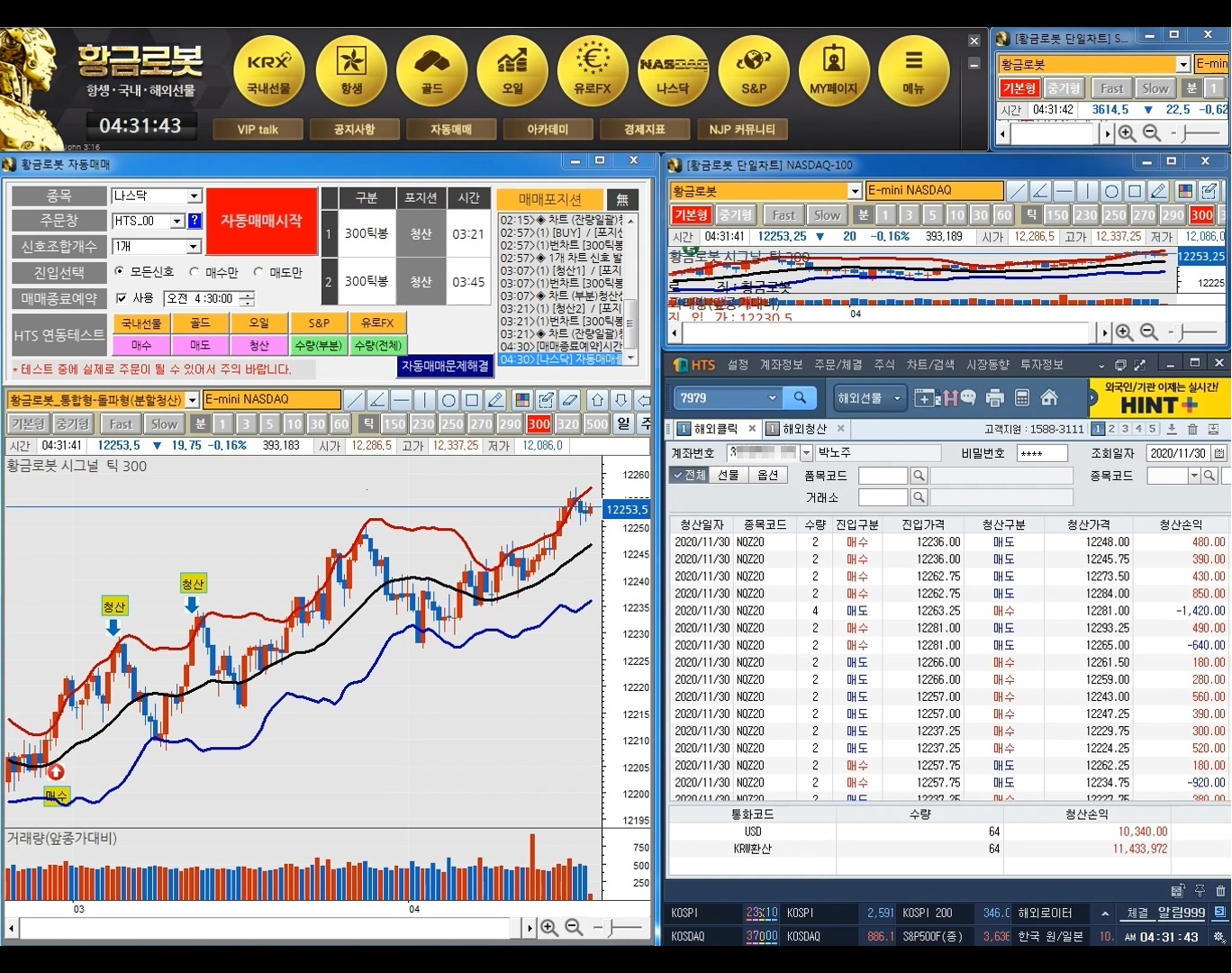Click the 비밀번호 password field
Image resolution: width=1232 pixels, height=973 pixels.
point(1041,453)
